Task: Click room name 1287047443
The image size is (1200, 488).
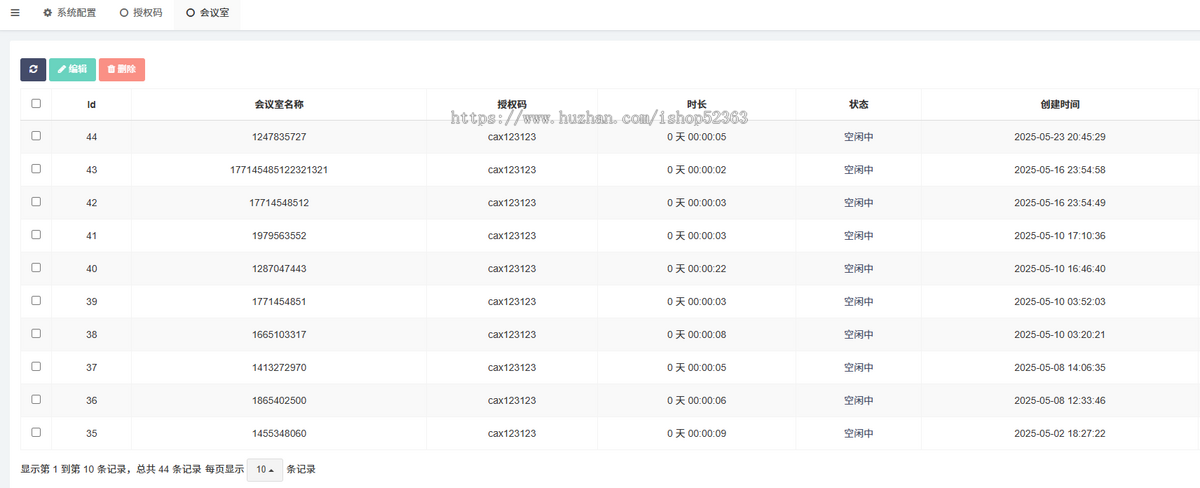Action: 279,269
